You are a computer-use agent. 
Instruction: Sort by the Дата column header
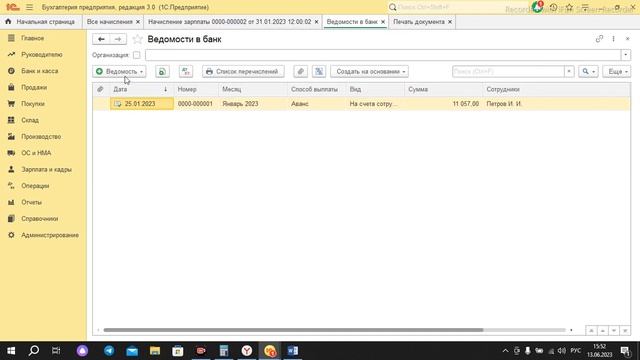coord(141,89)
